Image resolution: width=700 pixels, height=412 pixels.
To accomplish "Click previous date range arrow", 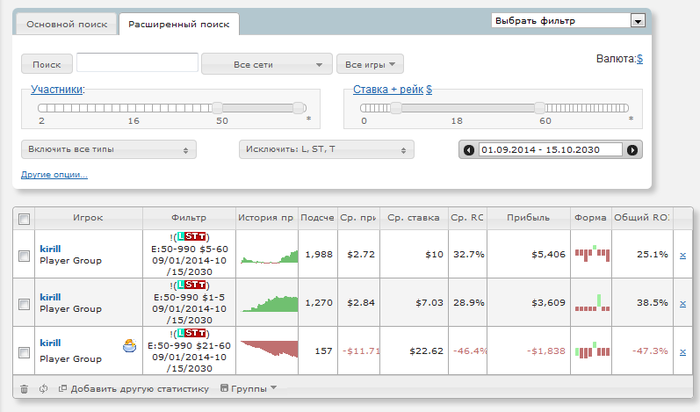I will [x=469, y=150].
